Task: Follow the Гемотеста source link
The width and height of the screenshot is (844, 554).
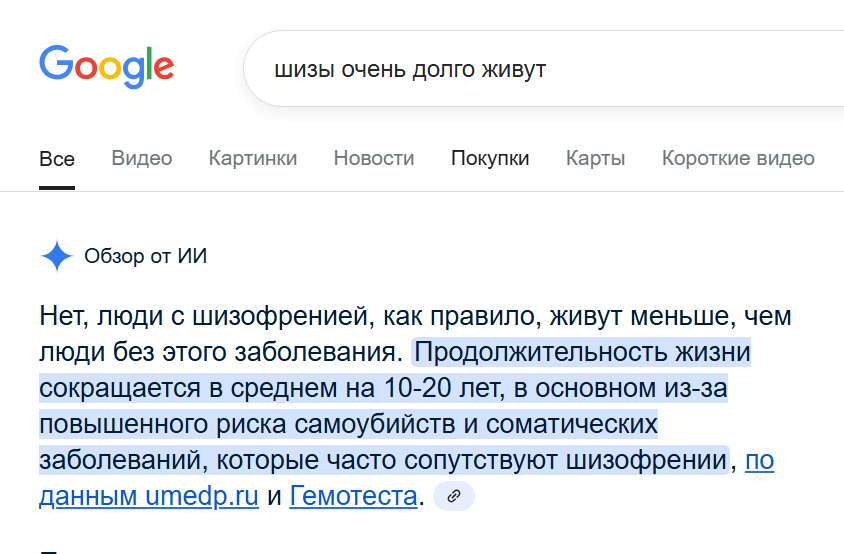Action: 354,496
